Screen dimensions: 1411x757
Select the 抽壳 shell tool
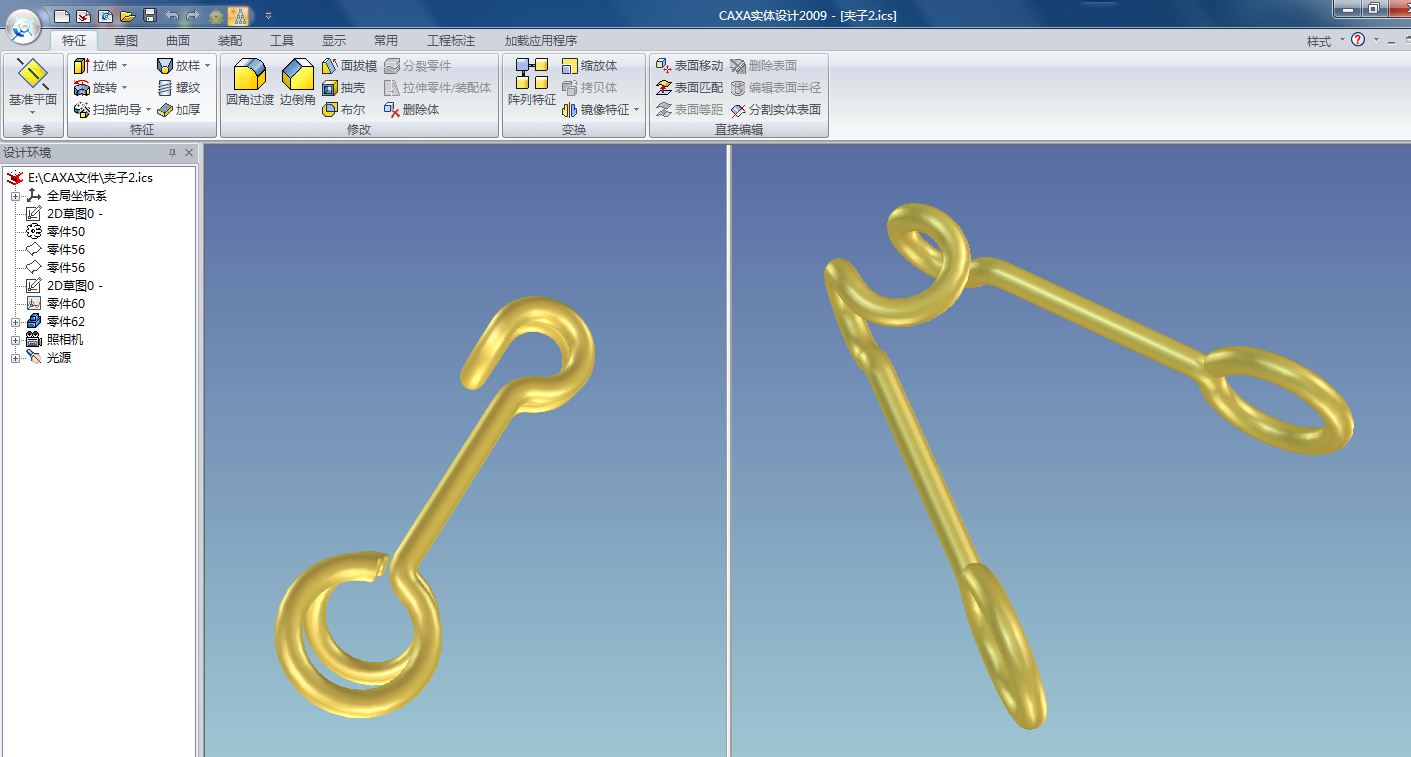pyautogui.click(x=344, y=88)
